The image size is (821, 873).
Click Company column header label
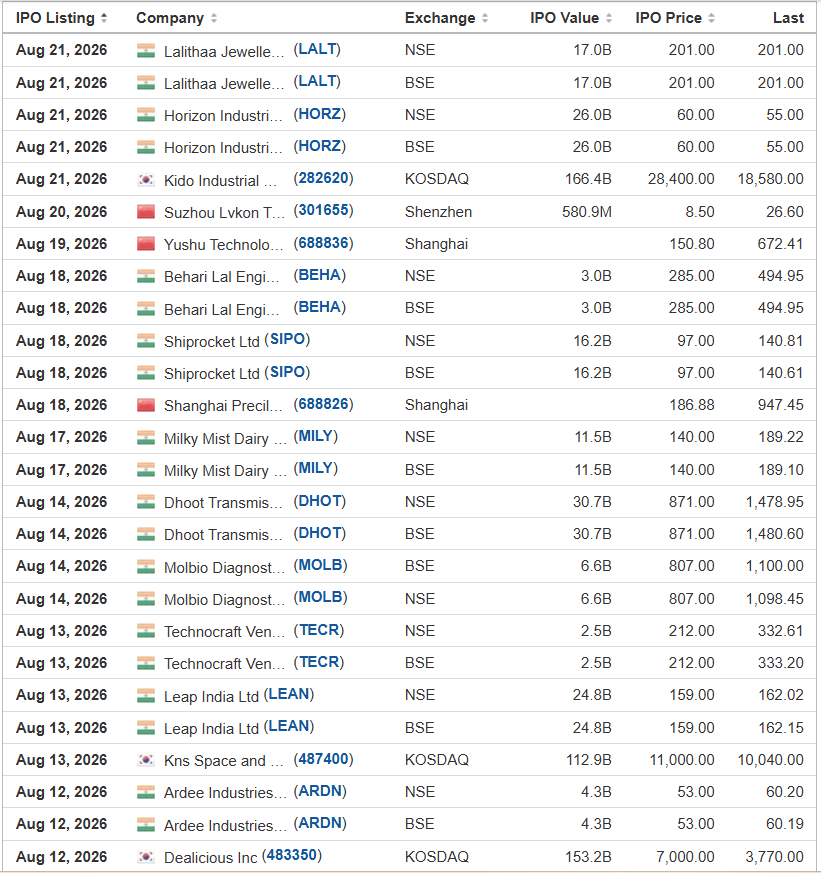click(x=170, y=18)
